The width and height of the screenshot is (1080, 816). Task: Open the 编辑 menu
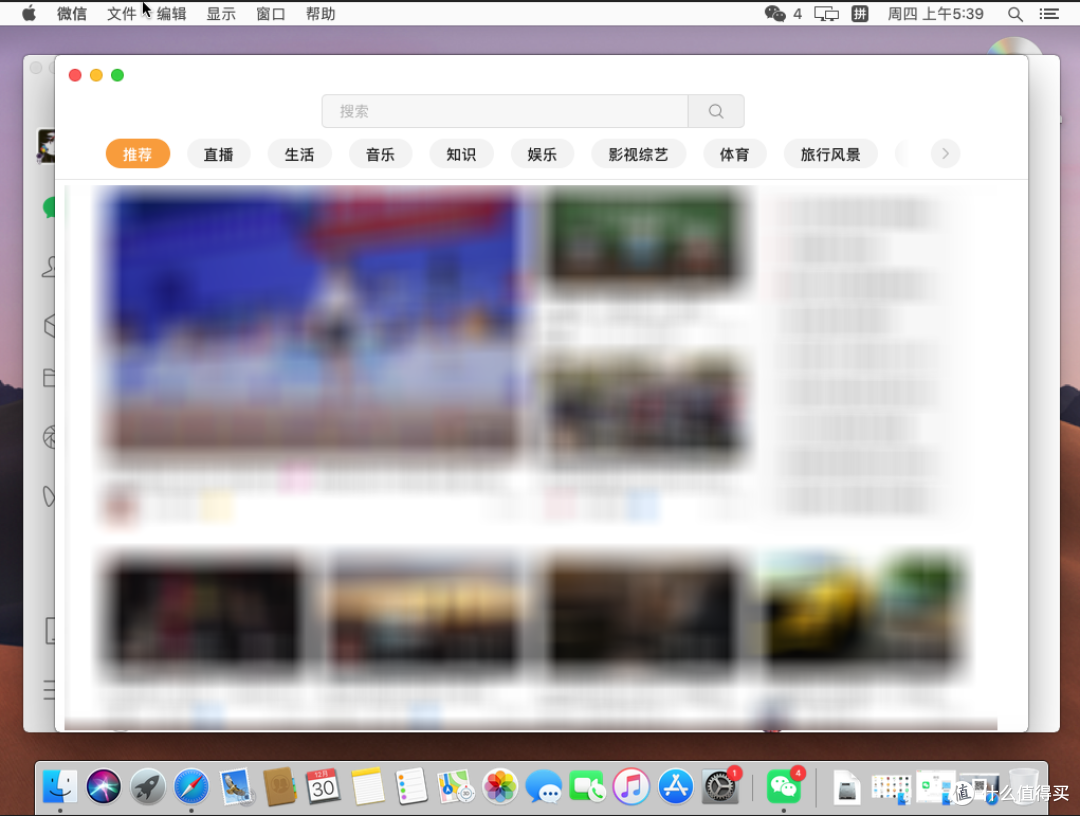[x=172, y=14]
